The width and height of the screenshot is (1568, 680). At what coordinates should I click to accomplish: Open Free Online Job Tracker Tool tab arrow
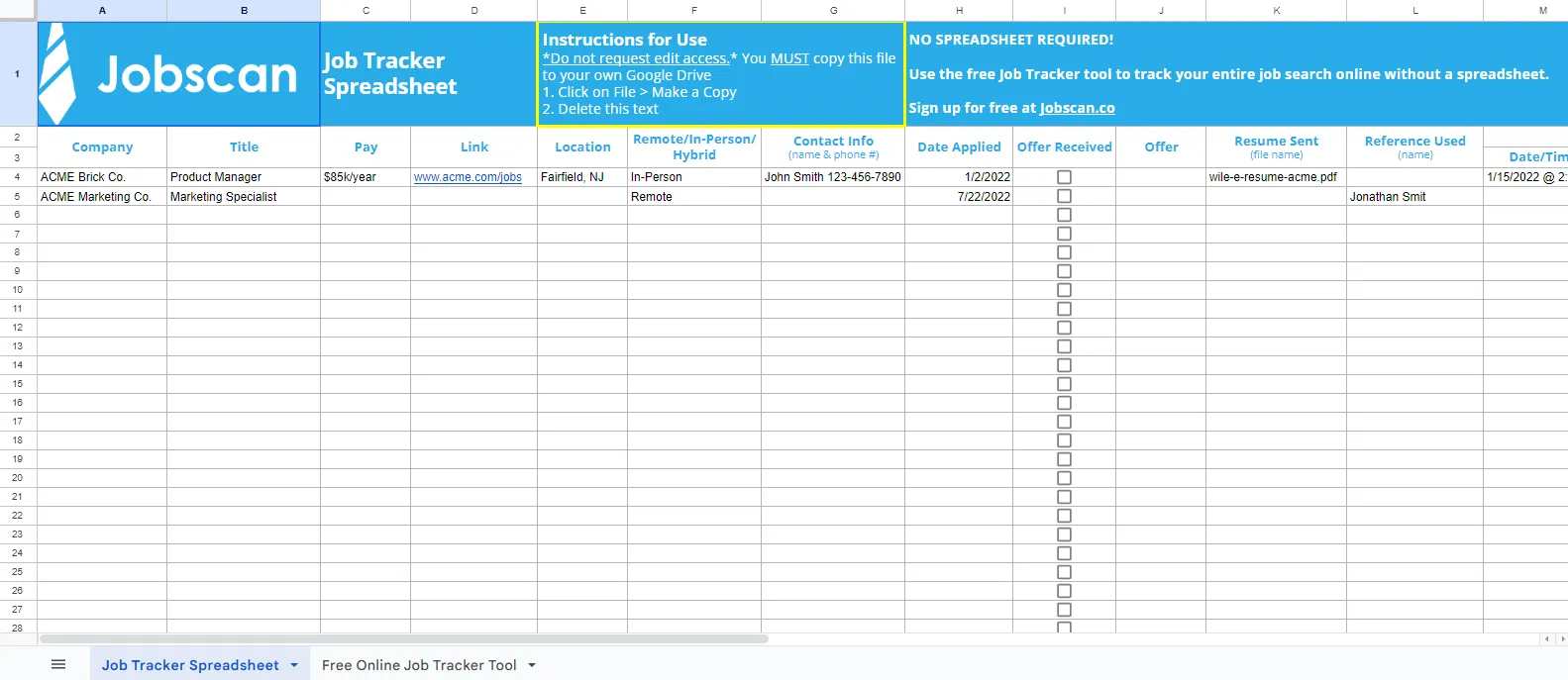pos(532,665)
